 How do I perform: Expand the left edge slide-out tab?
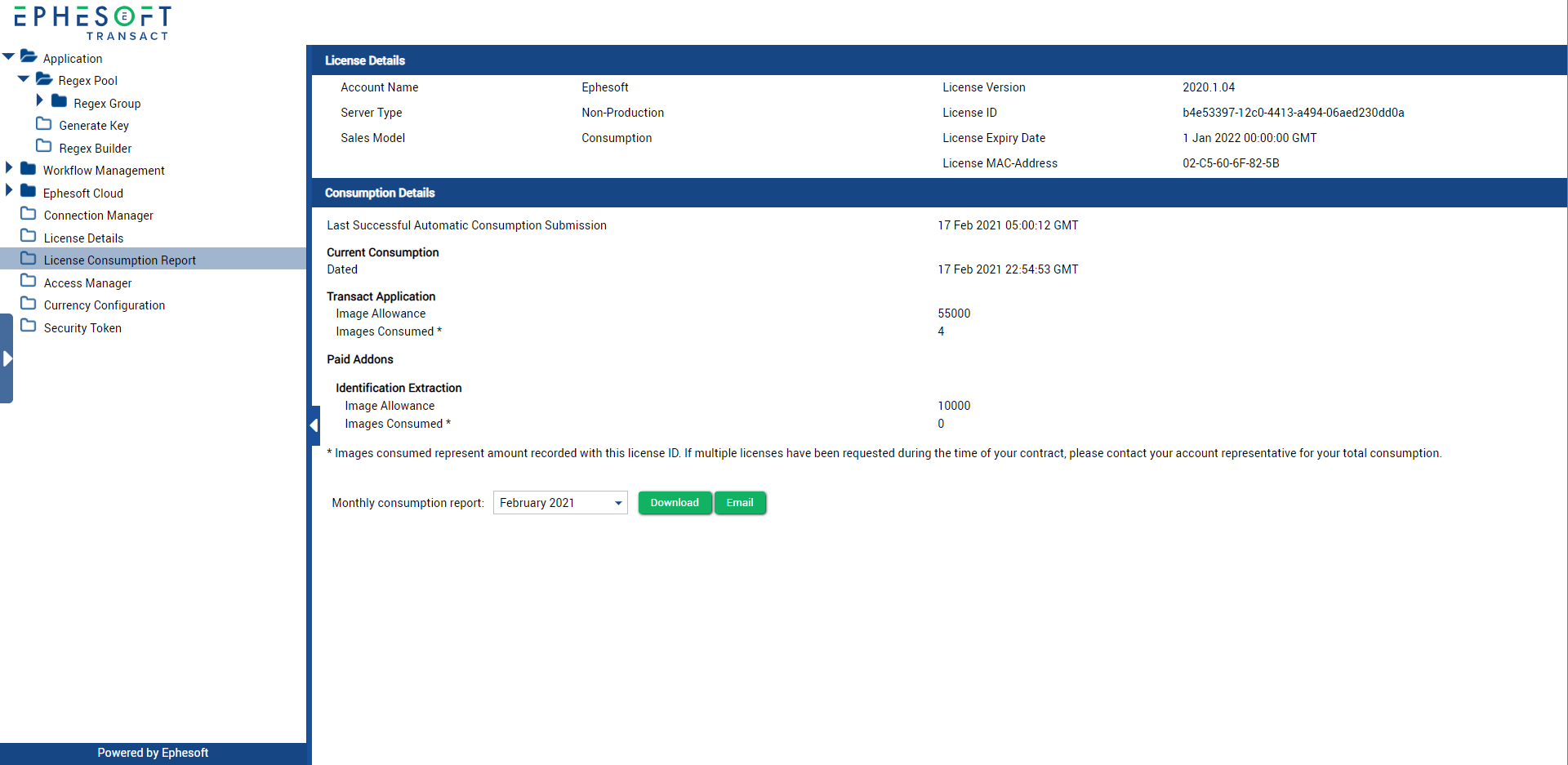[7, 358]
